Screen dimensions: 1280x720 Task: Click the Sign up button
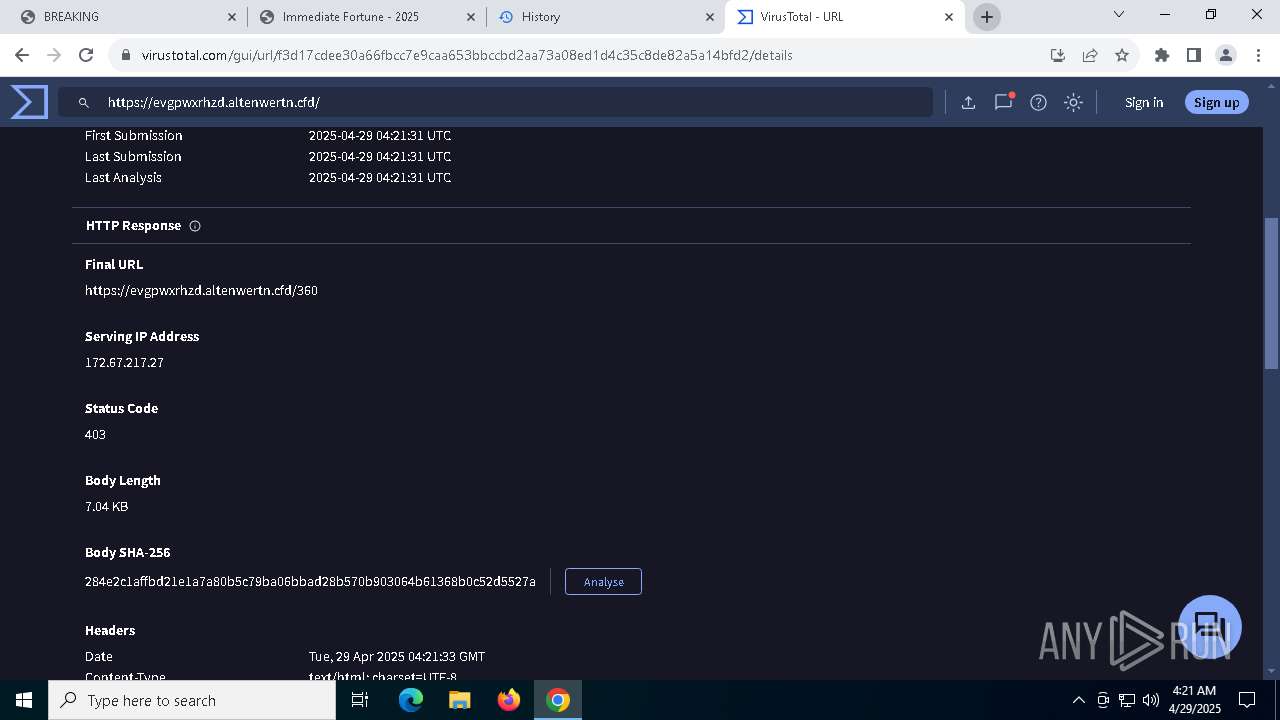tap(1216, 102)
